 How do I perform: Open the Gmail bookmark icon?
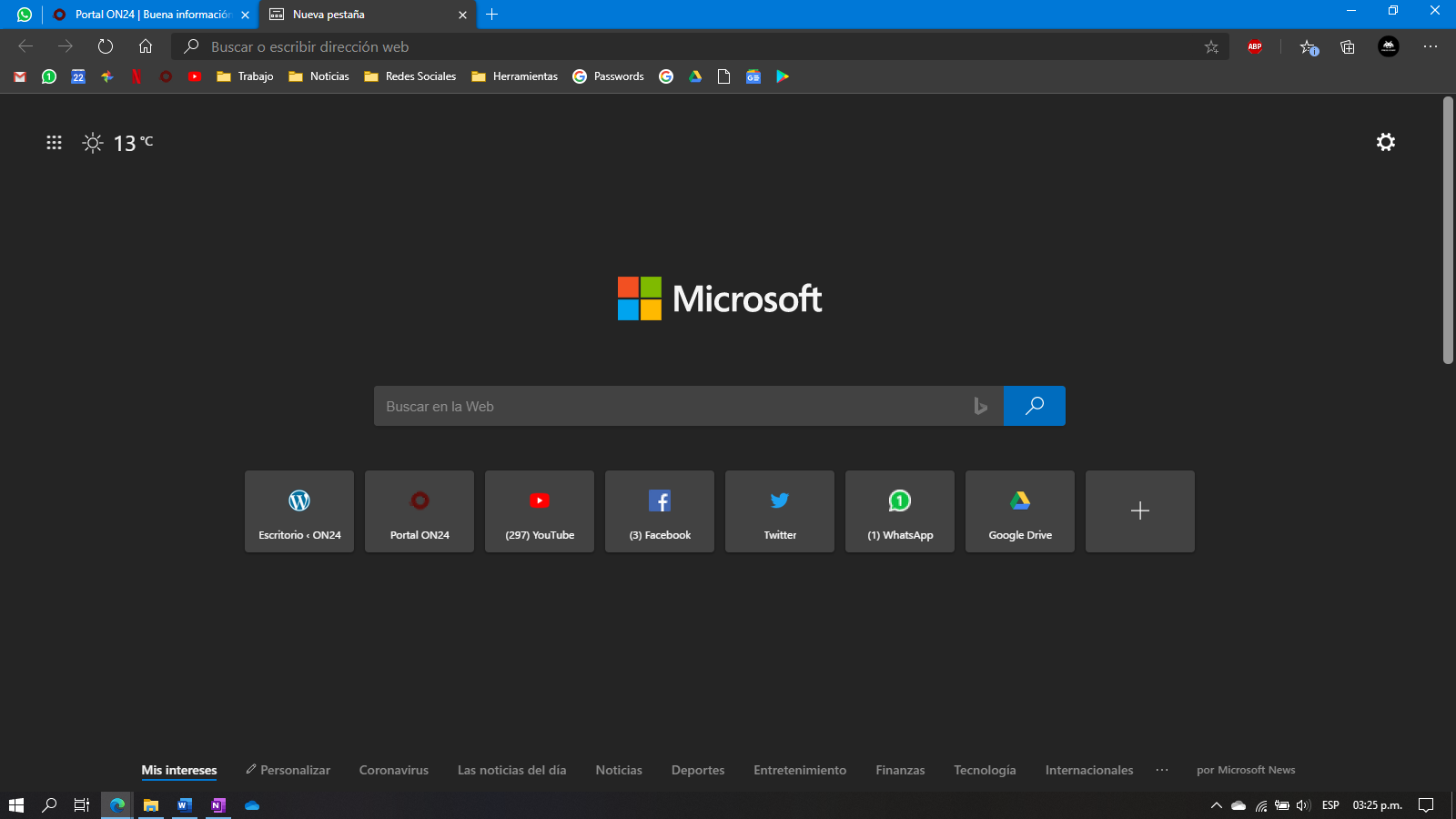coord(20,76)
